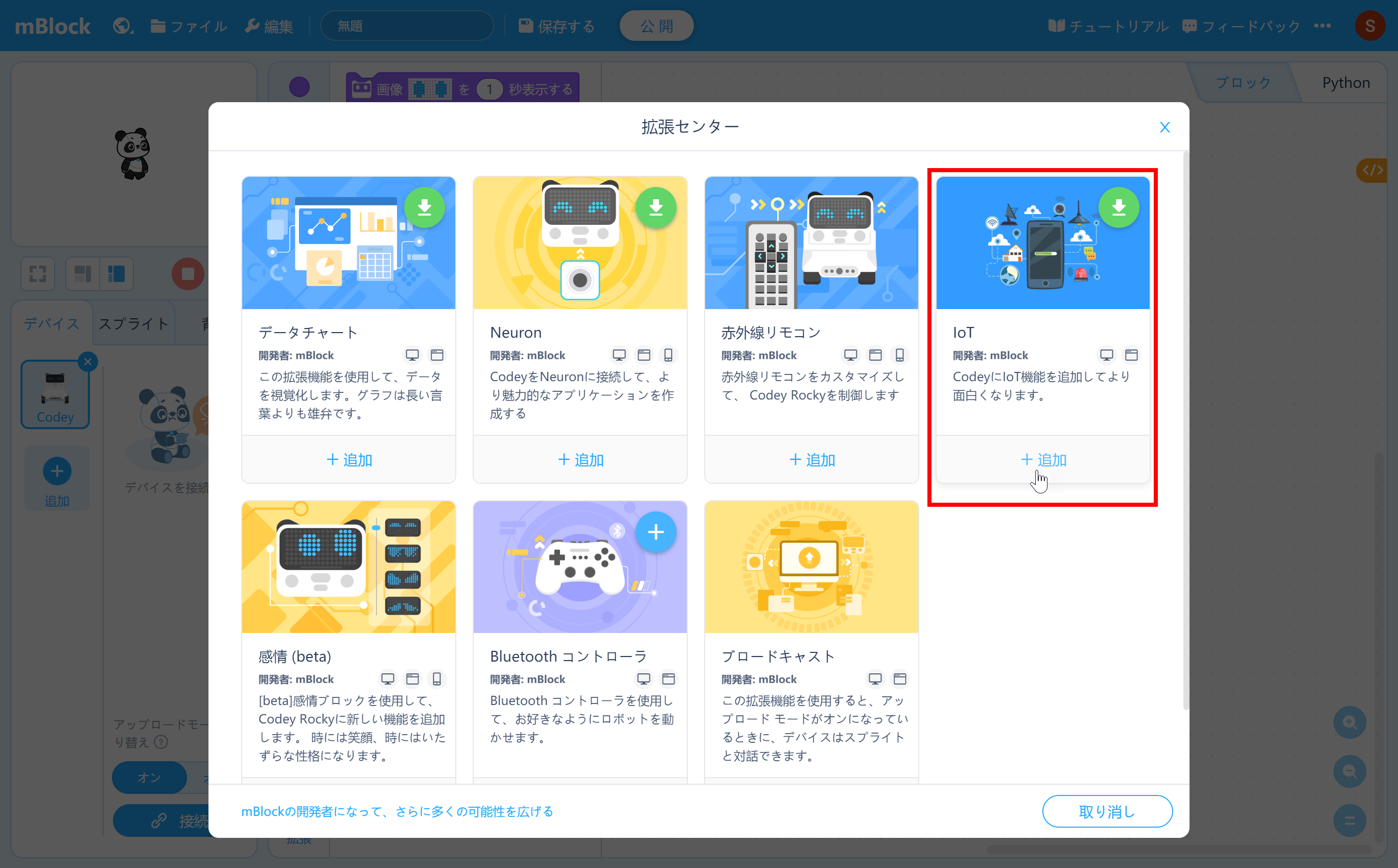This screenshot has width=1398, height=868.
Task: Download the IoT extension via green icon
Action: [1119, 207]
